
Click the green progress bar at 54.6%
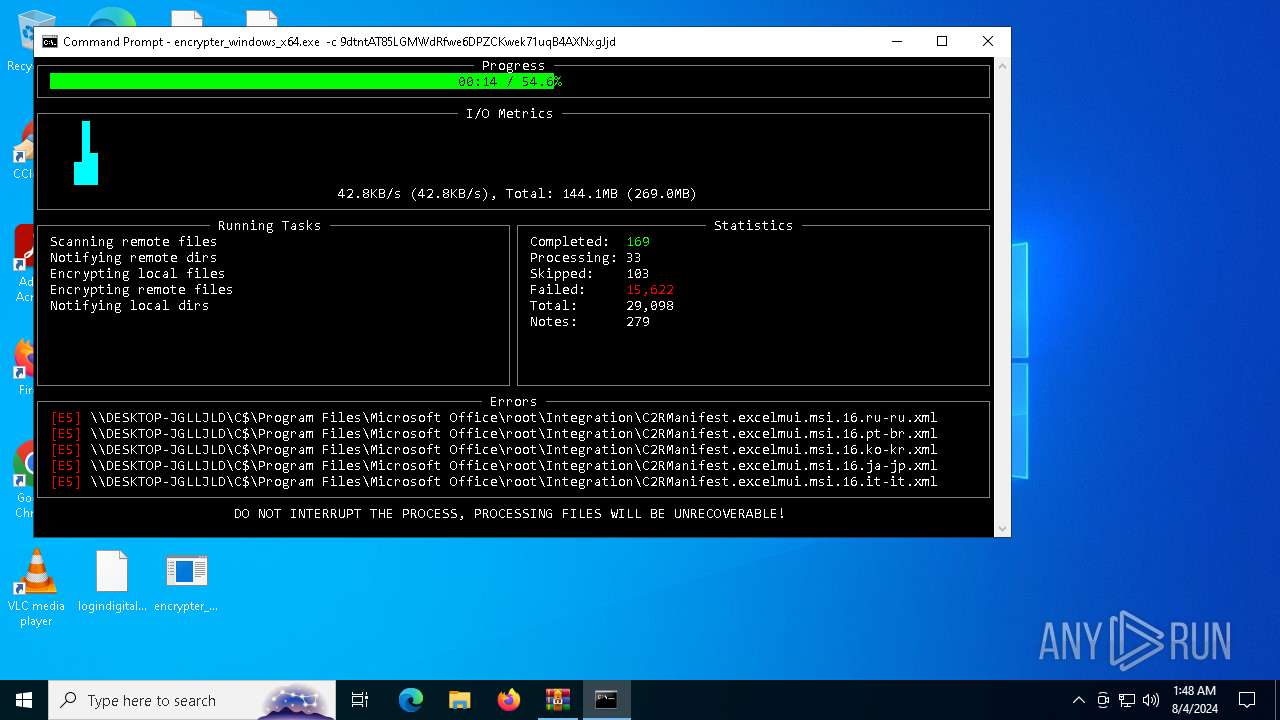click(303, 81)
